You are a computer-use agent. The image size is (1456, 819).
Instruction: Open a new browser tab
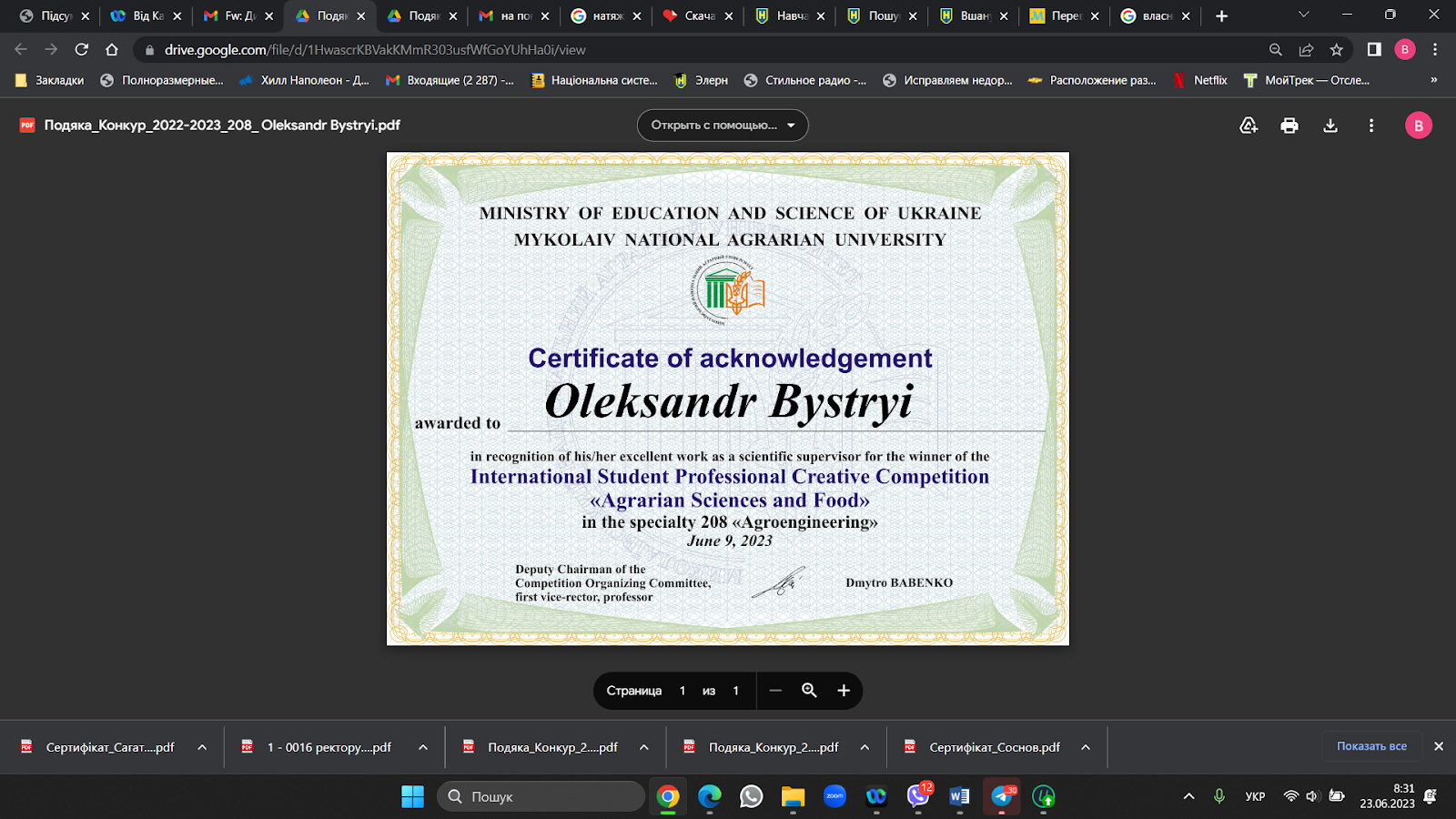(x=1221, y=15)
